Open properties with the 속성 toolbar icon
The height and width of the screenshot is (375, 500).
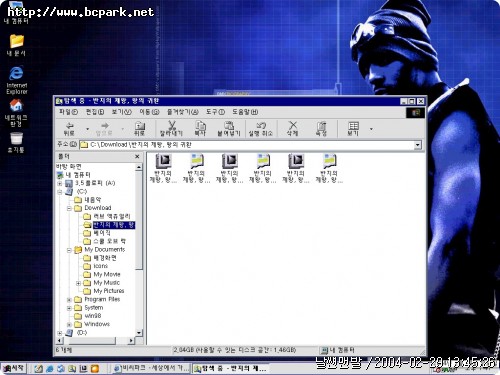pyautogui.click(x=321, y=129)
